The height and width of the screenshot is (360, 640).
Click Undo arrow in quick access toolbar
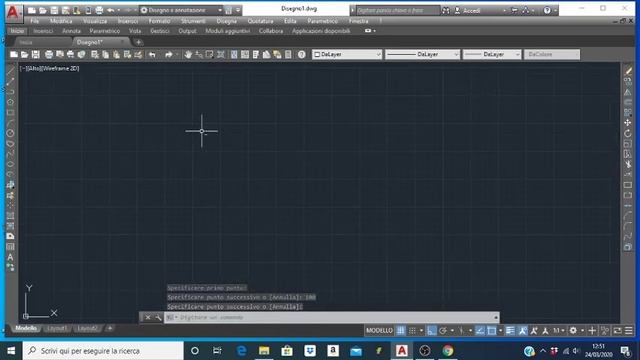click(x=111, y=10)
